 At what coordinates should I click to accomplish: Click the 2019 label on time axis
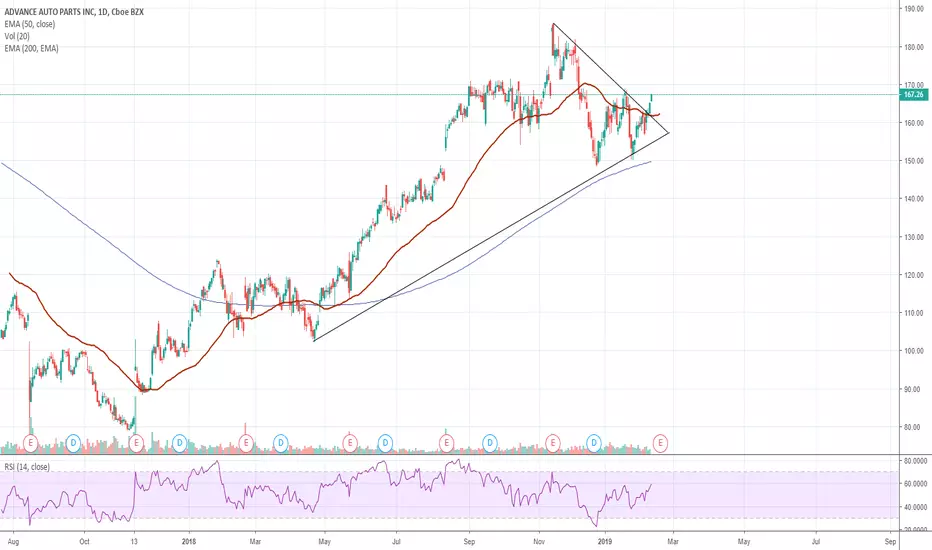pyautogui.click(x=604, y=542)
